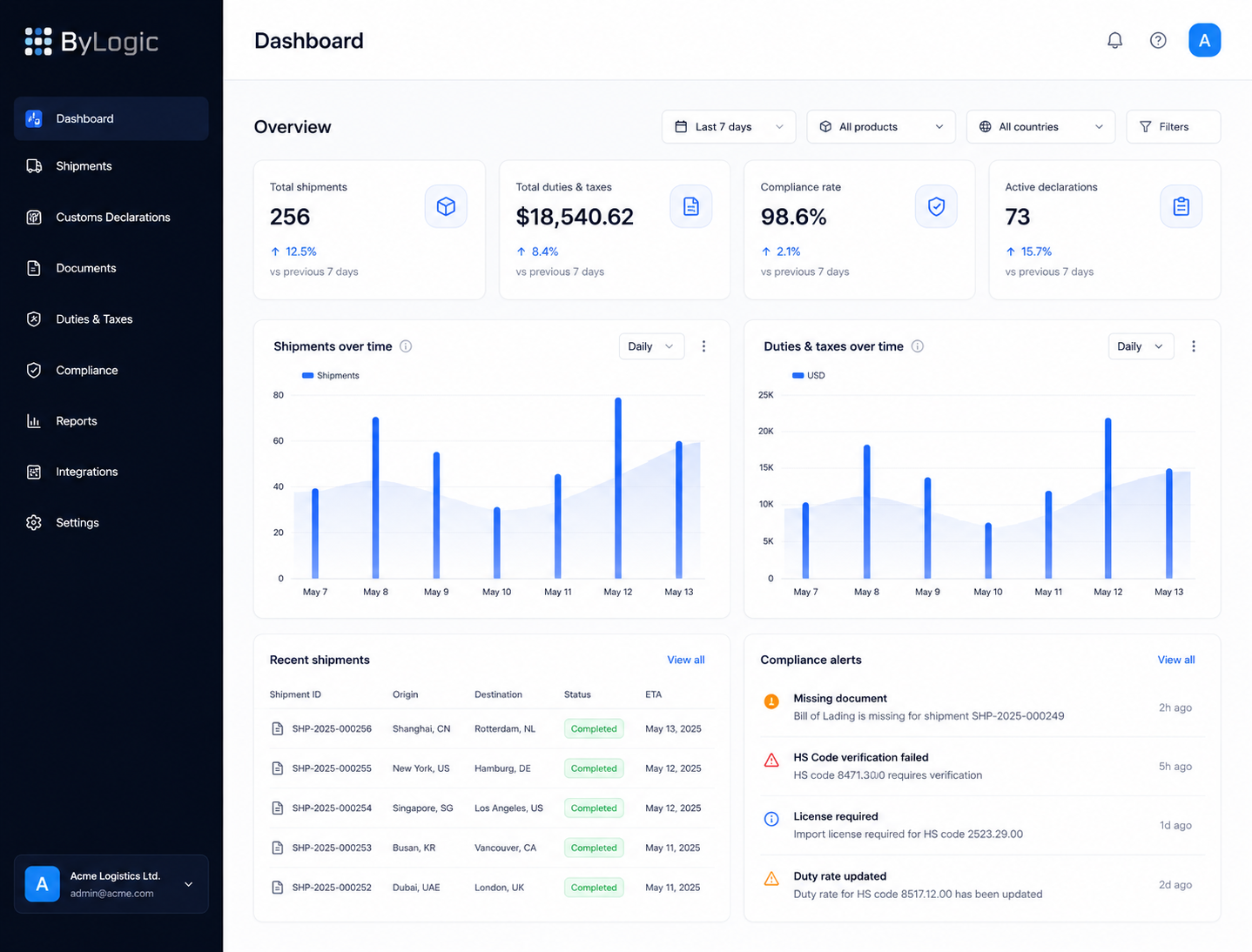The image size is (1252, 952).
Task: Sort by ETA column header
Action: pyautogui.click(x=654, y=694)
